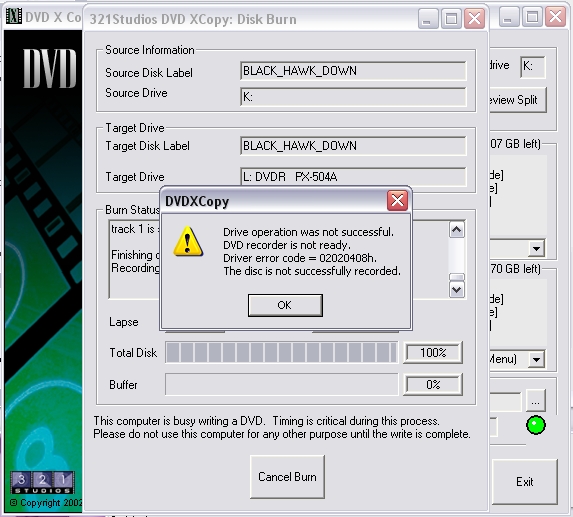Click the yellow warning icon in dialog
Image resolution: width=573 pixels, height=517 pixels.
pyautogui.click(x=188, y=241)
